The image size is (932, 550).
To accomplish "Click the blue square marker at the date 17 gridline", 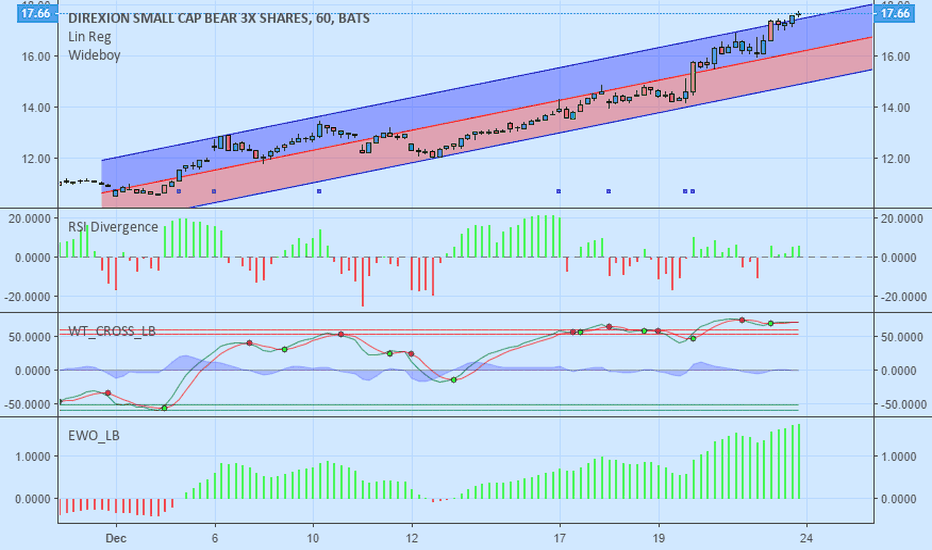I will coord(559,191).
